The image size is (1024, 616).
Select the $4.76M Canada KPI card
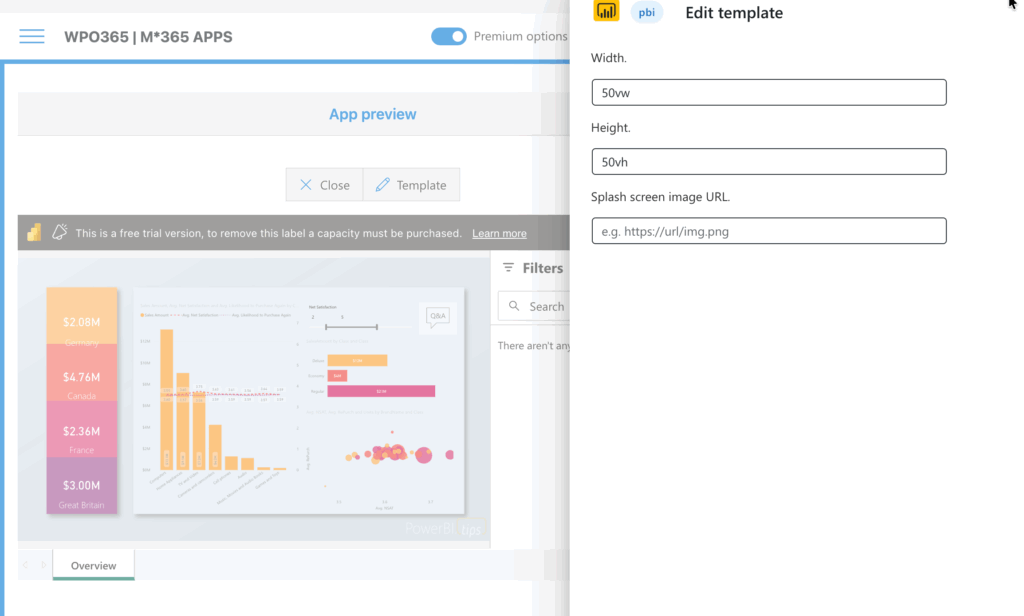(x=81, y=377)
